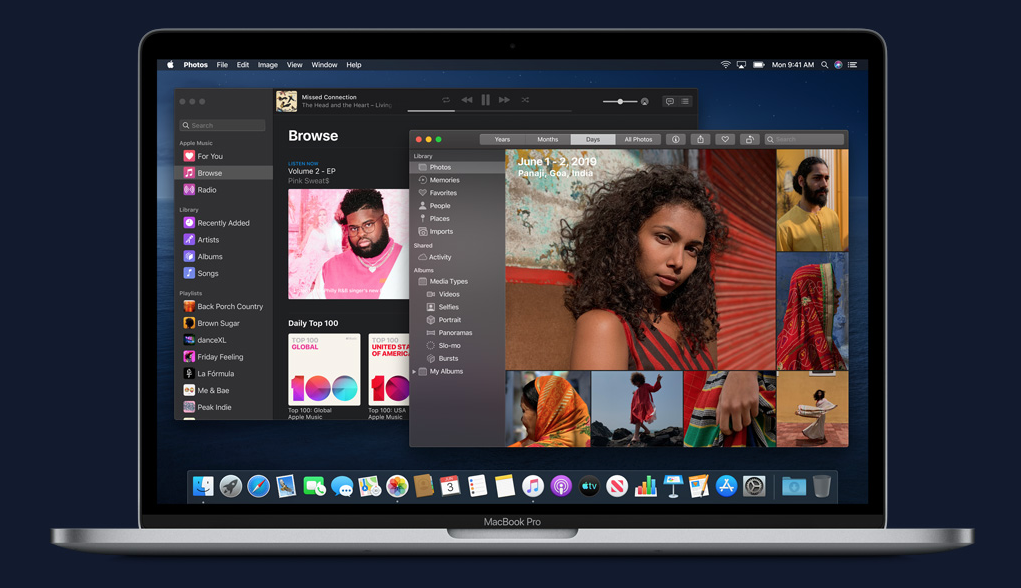This screenshot has width=1021, height=588.
Task: Open the danceXL playlist
Action: 223,340
